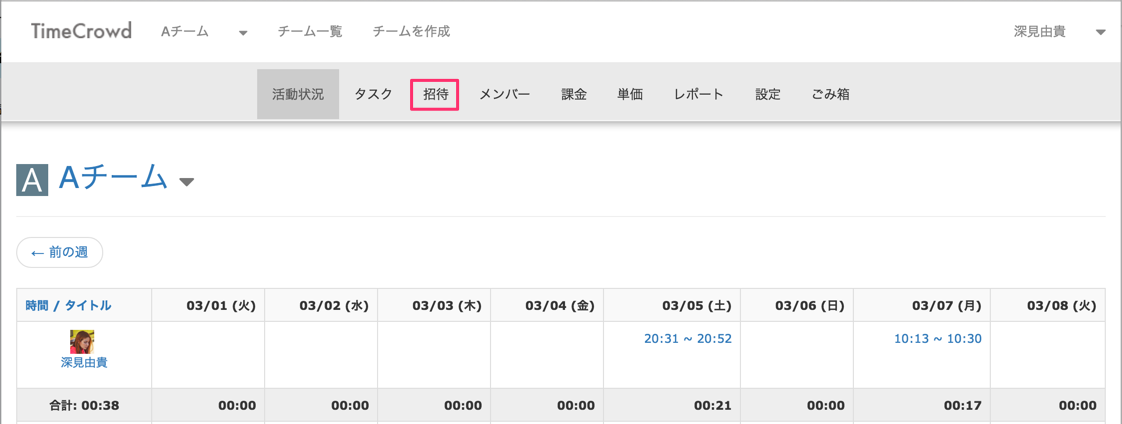Expand the arrow beside Aチーム heading
Screen dimensions: 1122x424
186,182
